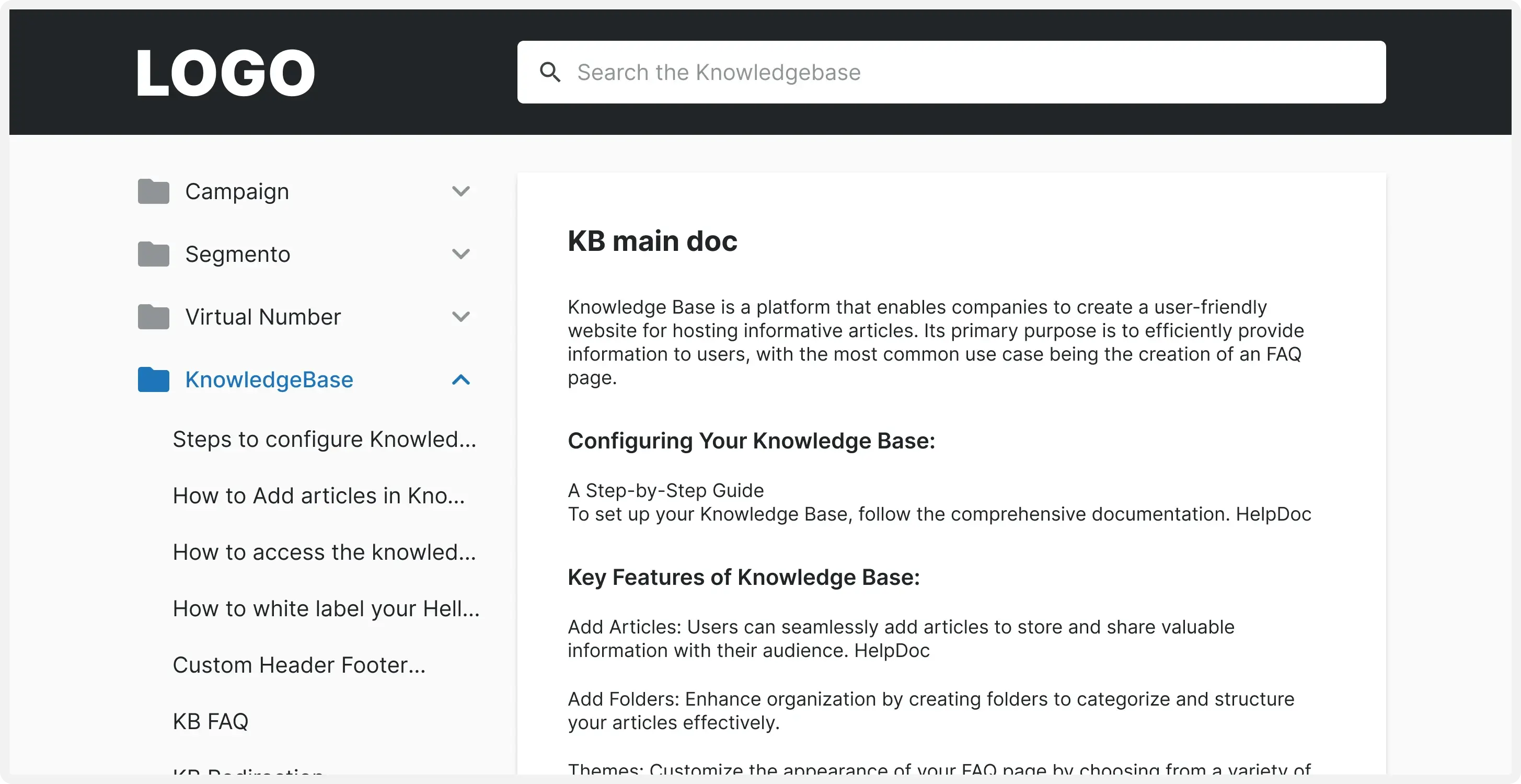Viewport: 1521px width, 784px height.
Task: Open Custom Header Footer article
Action: point(299,665)
